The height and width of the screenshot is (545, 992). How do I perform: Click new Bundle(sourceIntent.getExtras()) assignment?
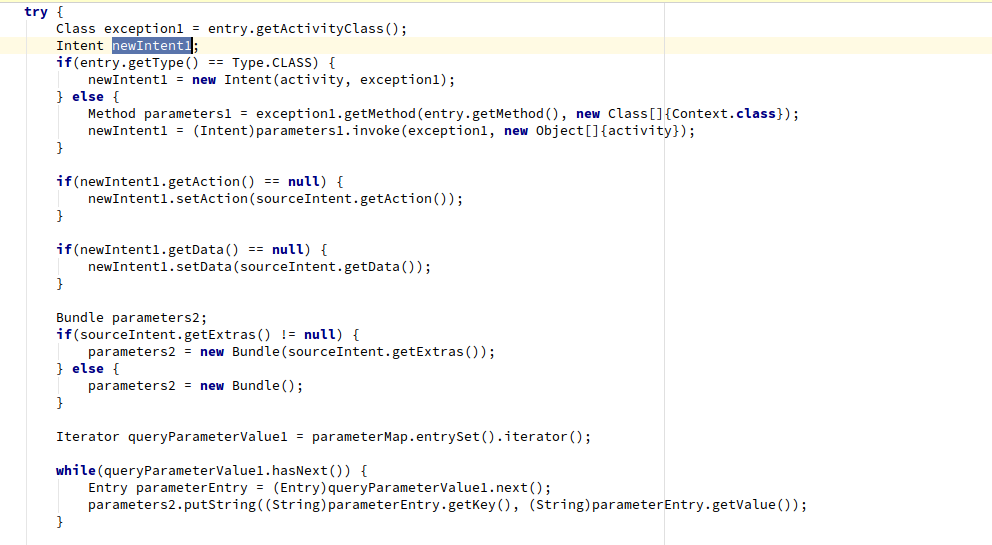point(291,352)
